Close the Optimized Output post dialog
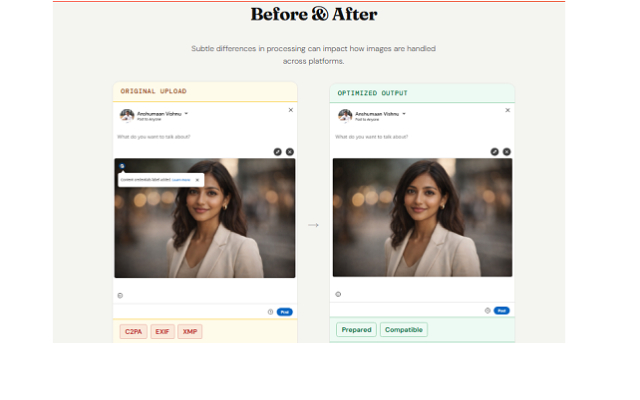 point(508,110)
